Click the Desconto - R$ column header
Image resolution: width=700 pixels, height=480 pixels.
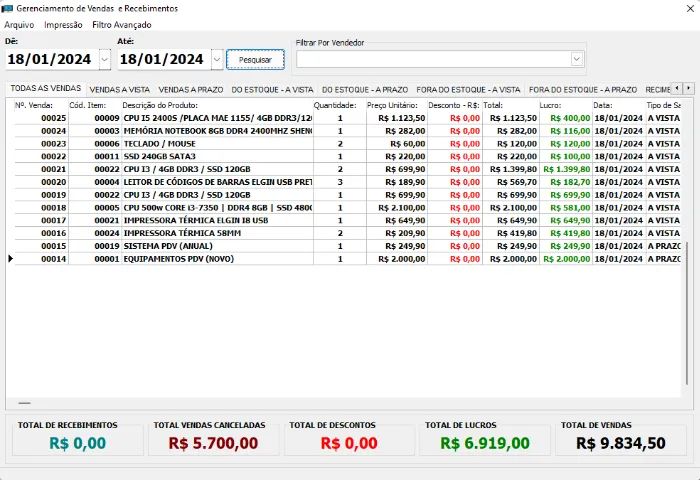(x=454, y=105)
